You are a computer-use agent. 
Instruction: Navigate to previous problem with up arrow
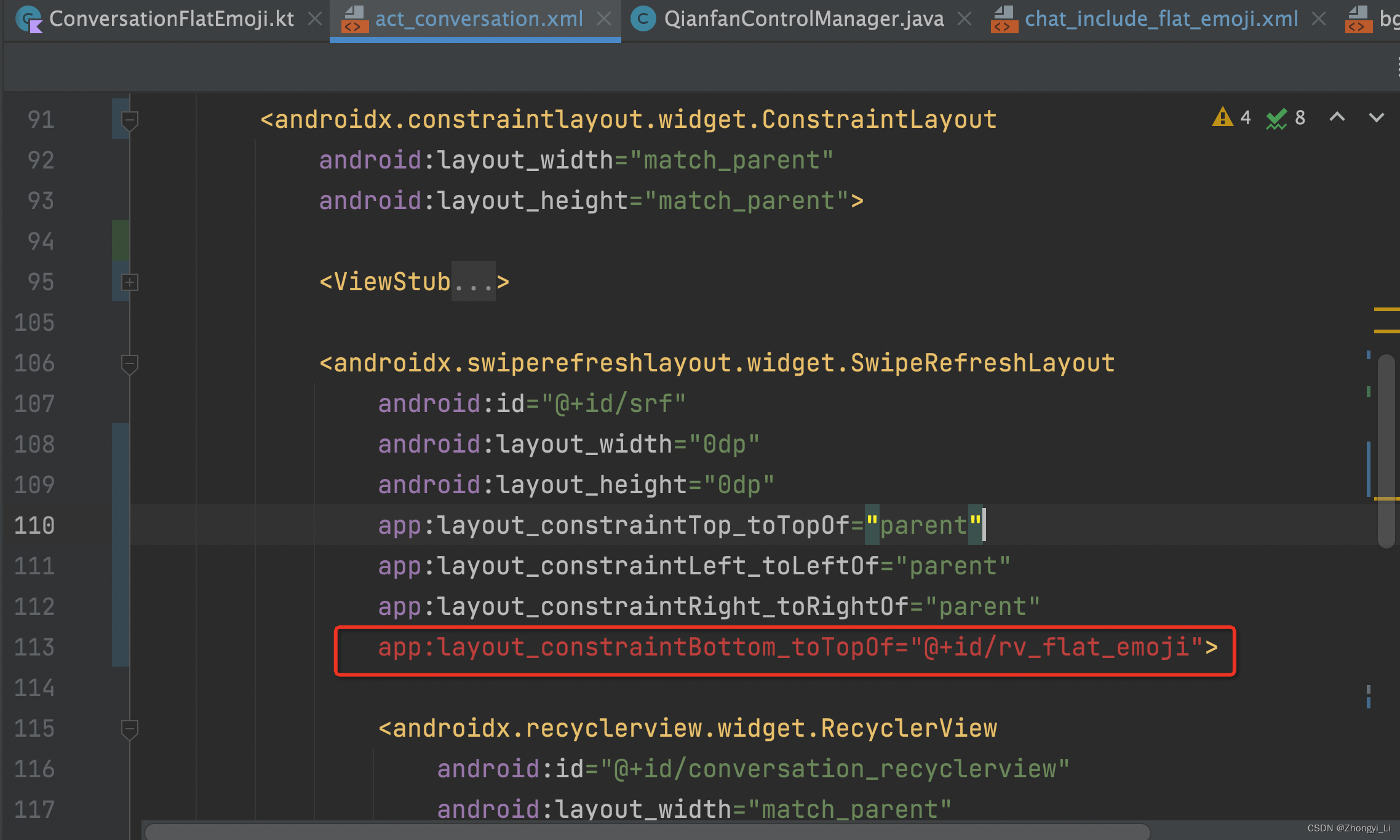point(1336,117)
